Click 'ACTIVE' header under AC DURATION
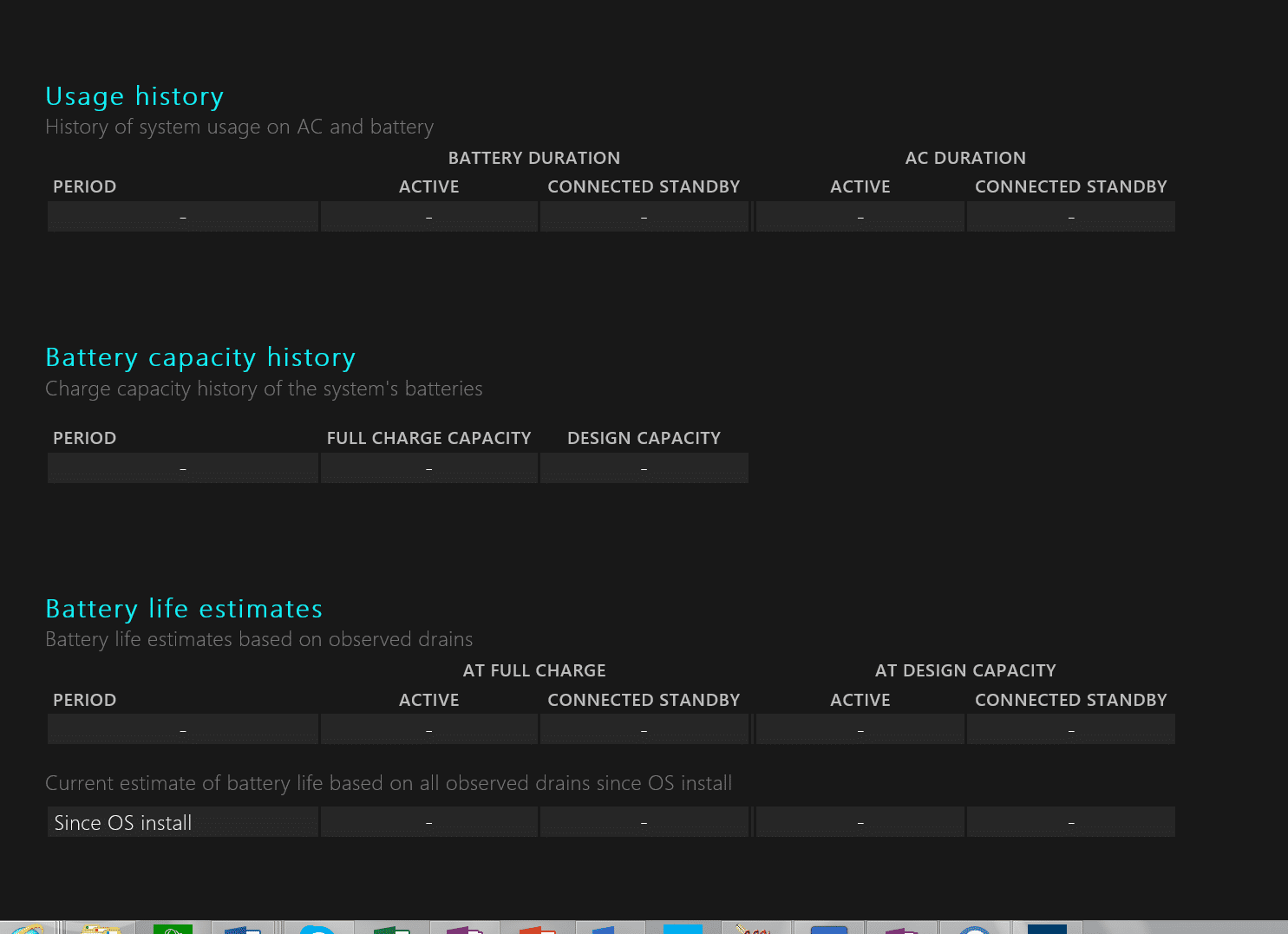The width and height of the screenshot is (1288, 934). click(860, 186)
